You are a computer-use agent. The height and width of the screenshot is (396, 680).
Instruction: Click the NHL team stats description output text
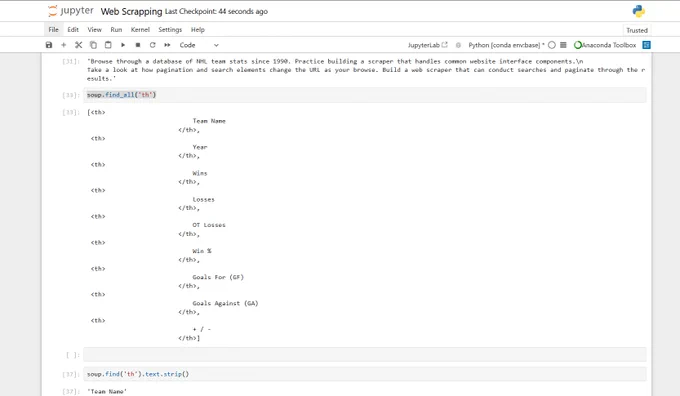(366, 70)
